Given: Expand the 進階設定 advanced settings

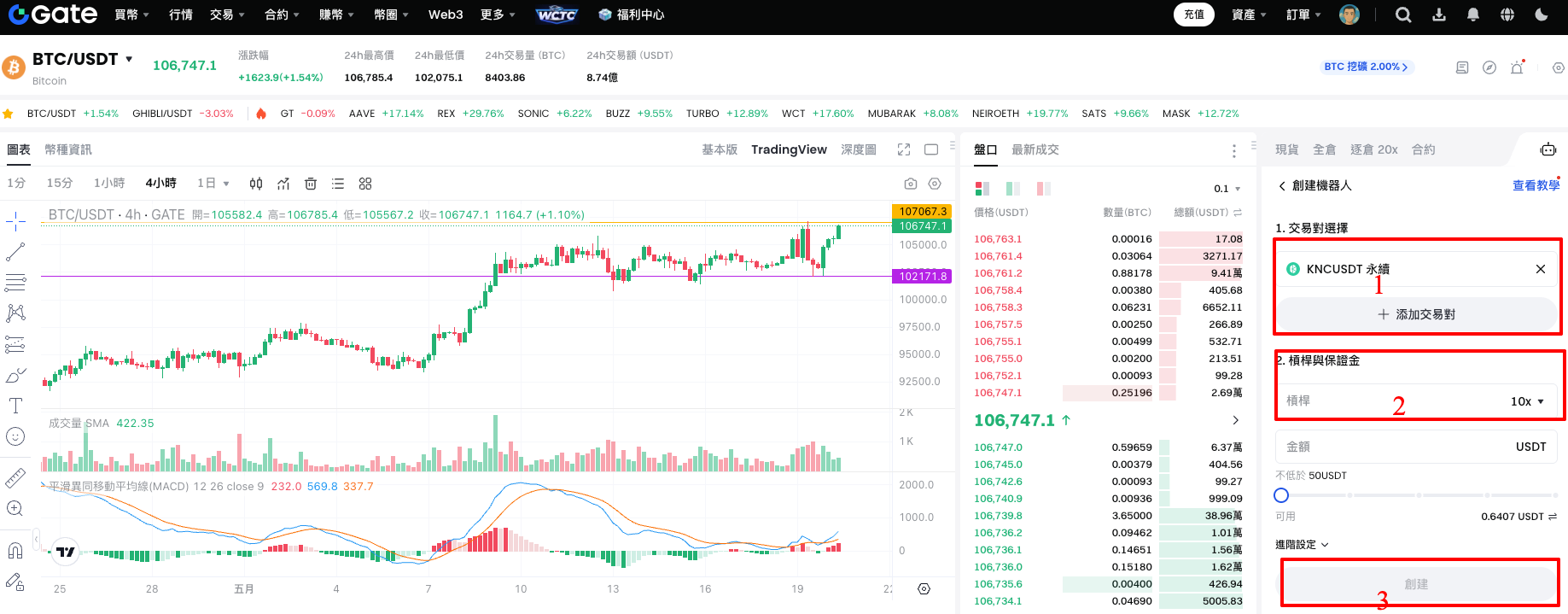Looking at the screenshot, I should [1302, 544].
